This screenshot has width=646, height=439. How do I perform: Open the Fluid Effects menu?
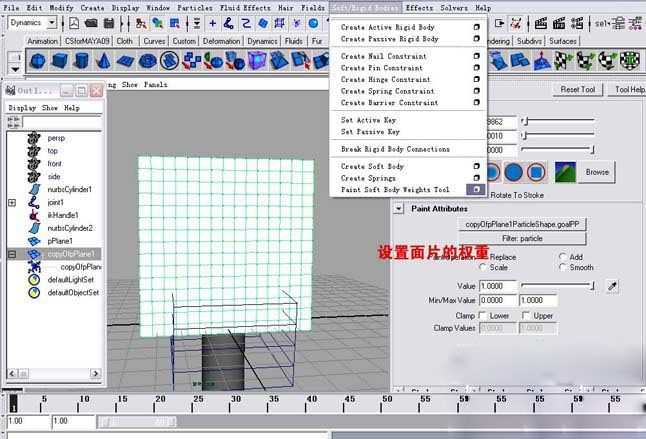click(x=245, y=8)
